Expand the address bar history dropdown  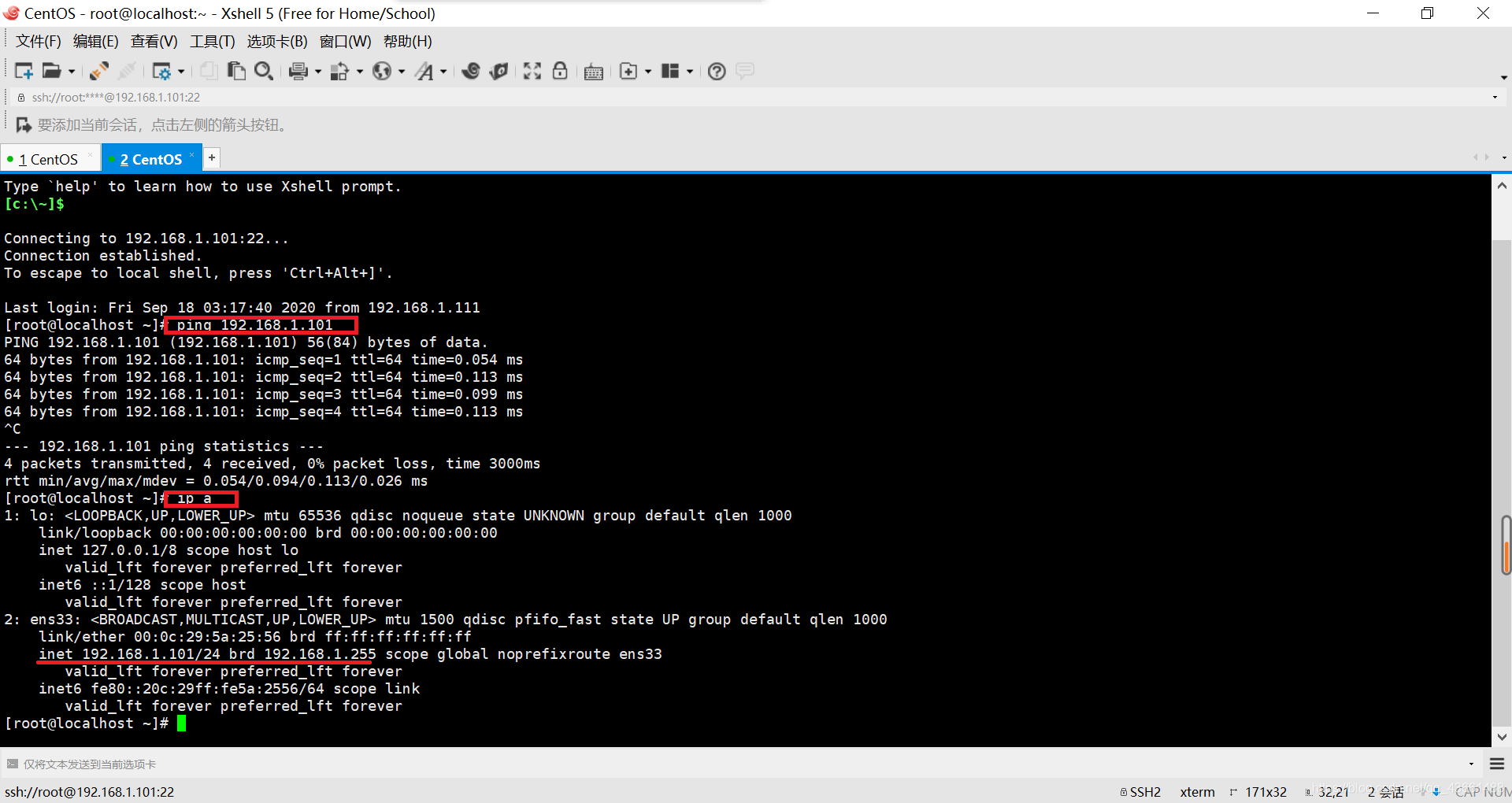[1495, 98]
